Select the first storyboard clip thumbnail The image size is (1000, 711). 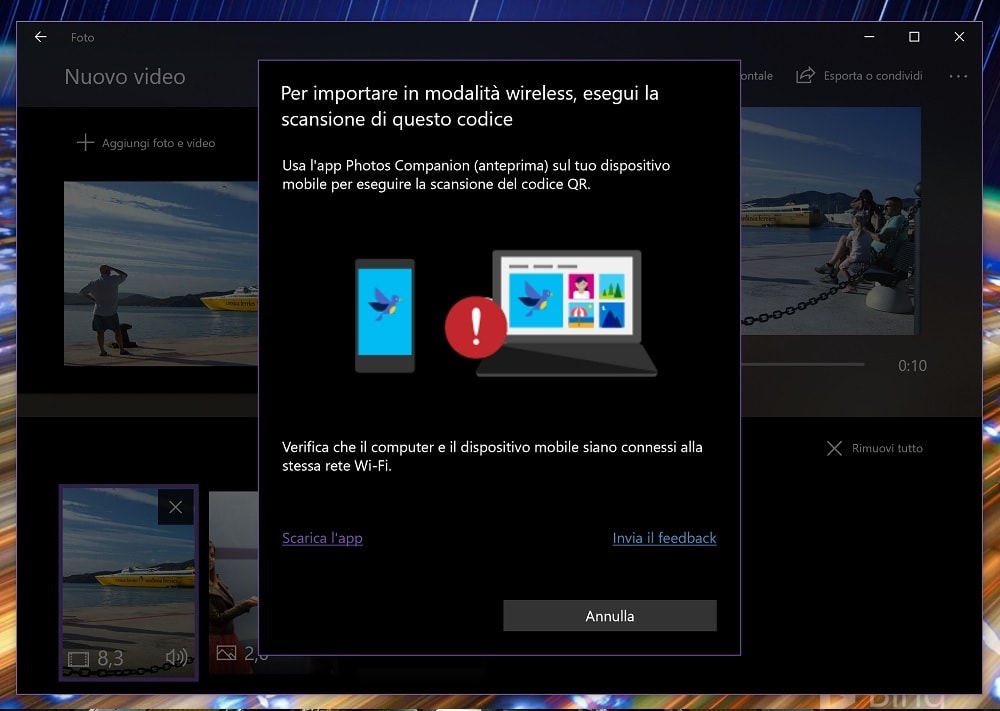[128, 582]
